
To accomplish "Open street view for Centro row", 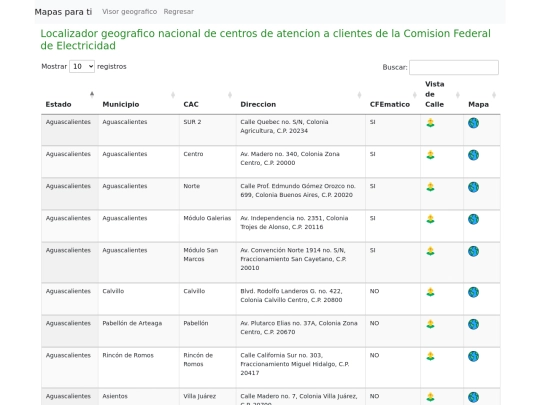I will (430, 155).
